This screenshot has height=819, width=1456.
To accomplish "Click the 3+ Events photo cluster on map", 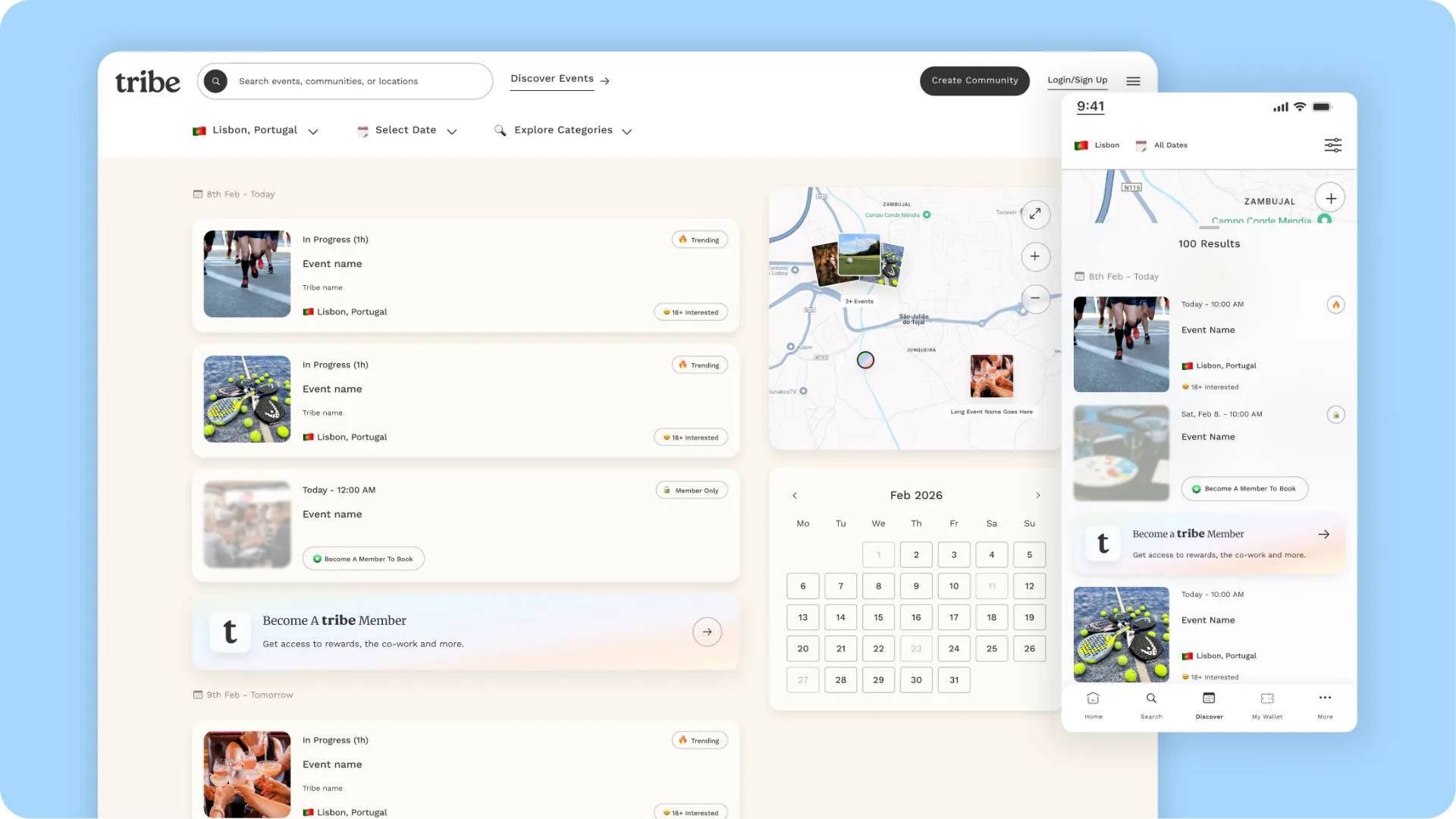I will (x=859, y=260).
